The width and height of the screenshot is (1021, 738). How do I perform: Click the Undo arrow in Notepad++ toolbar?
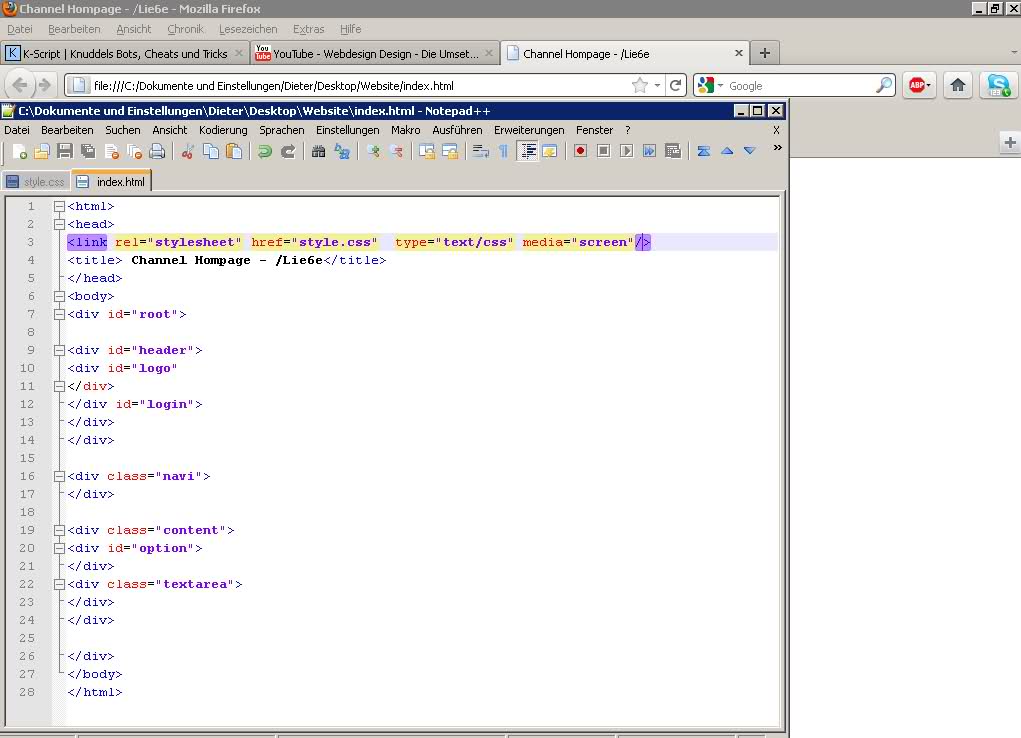point(264,151)
